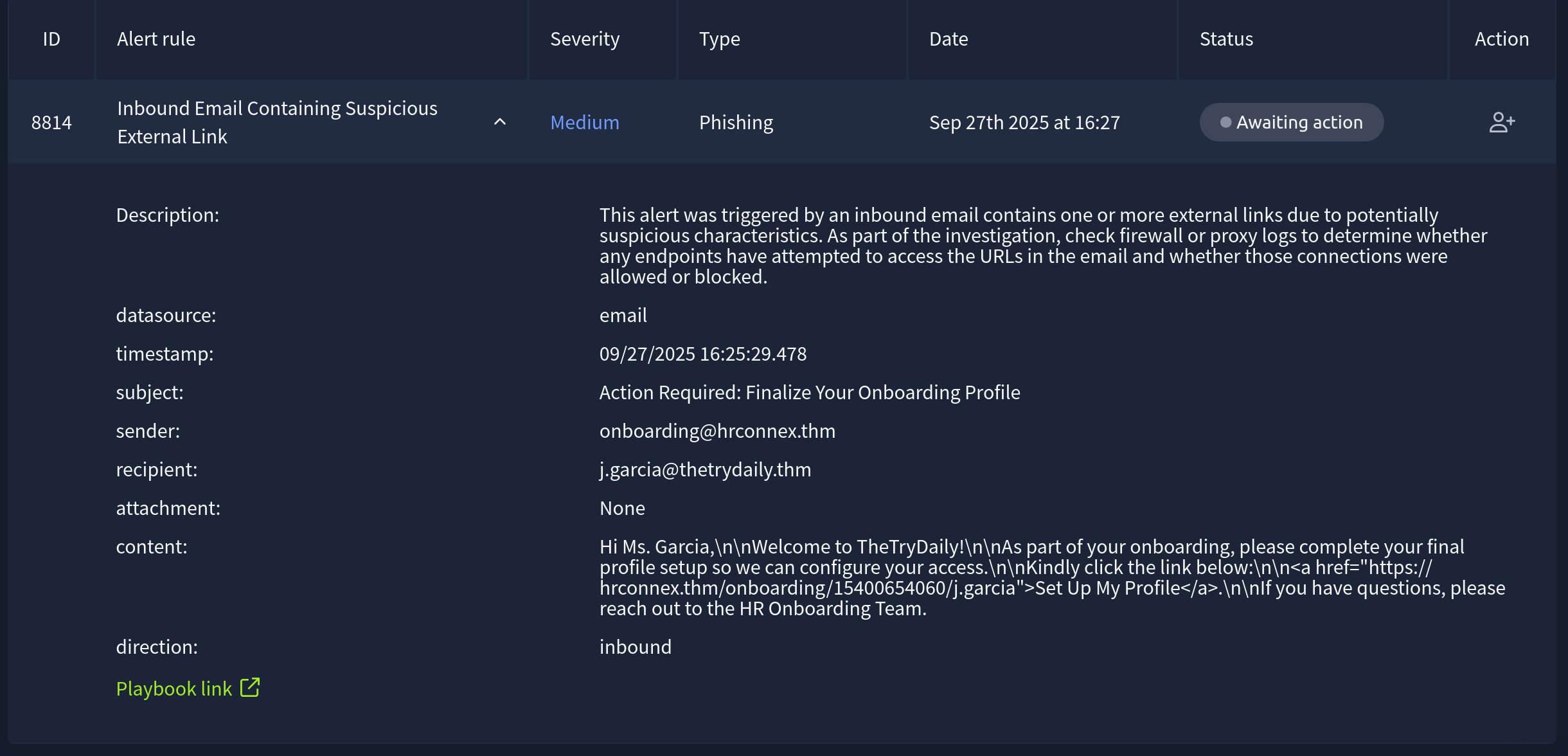Sort by the Alert rule column header
This screenshot has width=1568, height=756.
click(x=156, y=39)
